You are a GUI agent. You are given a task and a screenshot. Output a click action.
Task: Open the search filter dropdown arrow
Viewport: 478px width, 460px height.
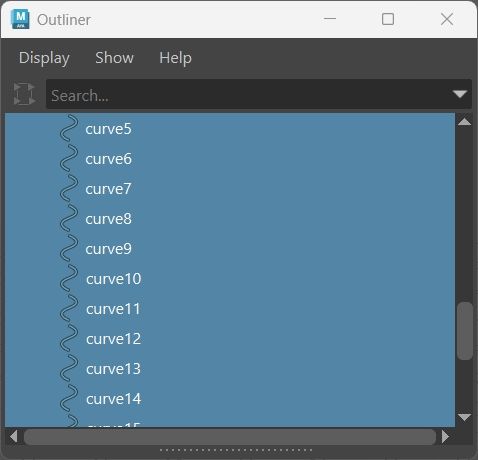pyautogui.click(x=460, y=94)
